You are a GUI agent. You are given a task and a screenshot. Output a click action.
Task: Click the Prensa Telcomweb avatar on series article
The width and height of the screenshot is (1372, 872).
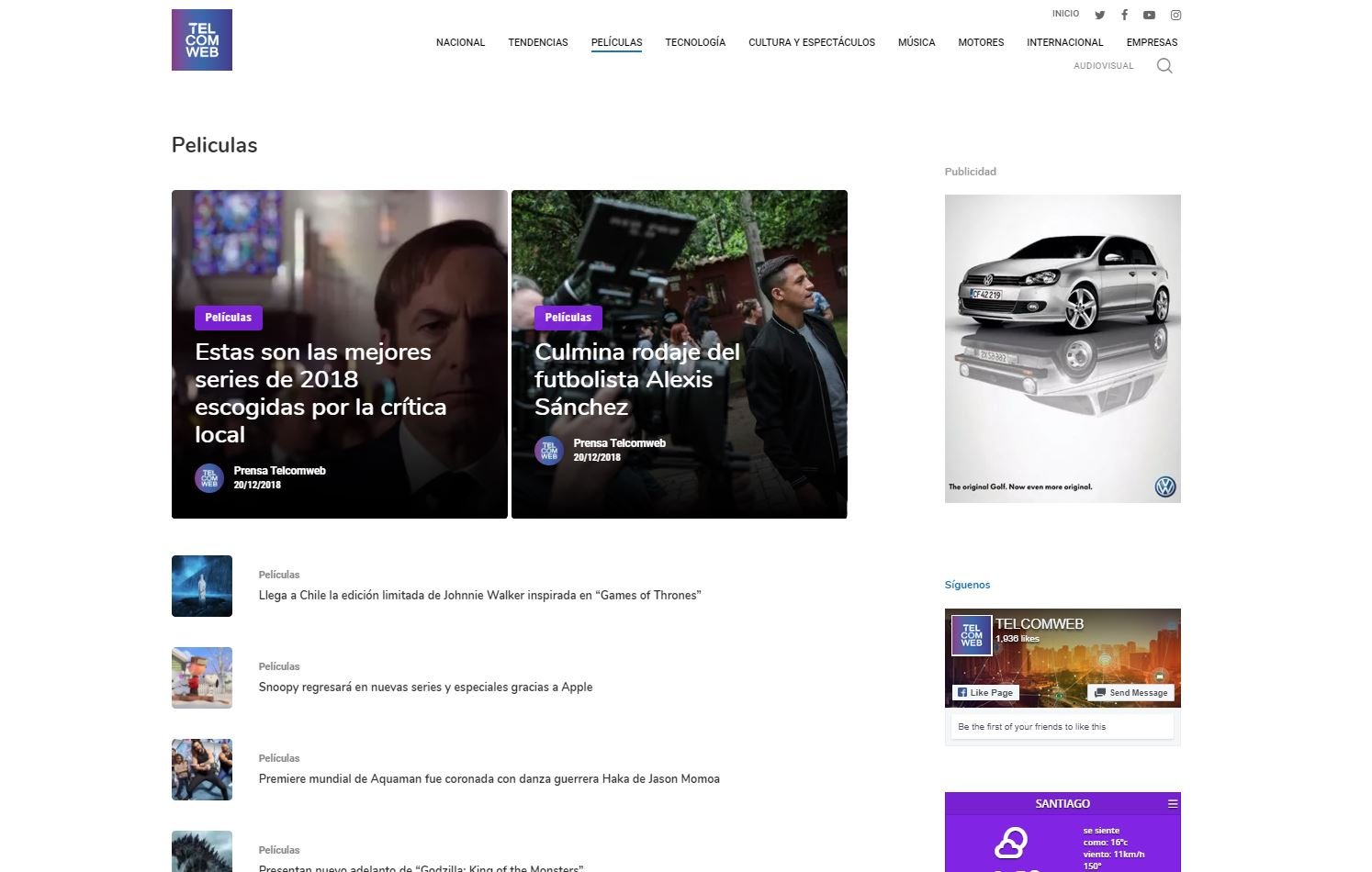pyautogui.click(x=209, y=478)
